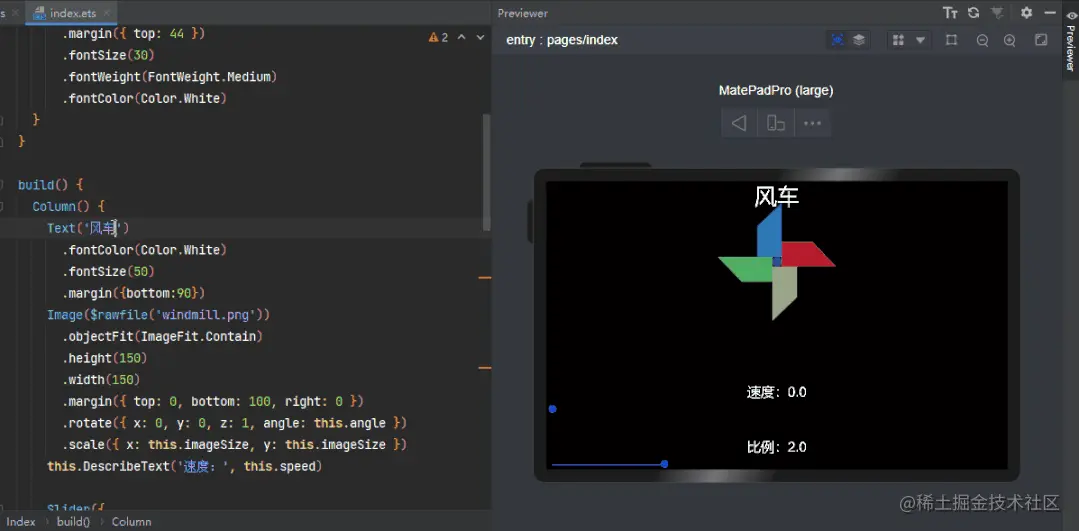Image resolution: width=1079 pixels, height=531 pixels.
Task: Open Previewer settings gear
Action: point(1026,13)
